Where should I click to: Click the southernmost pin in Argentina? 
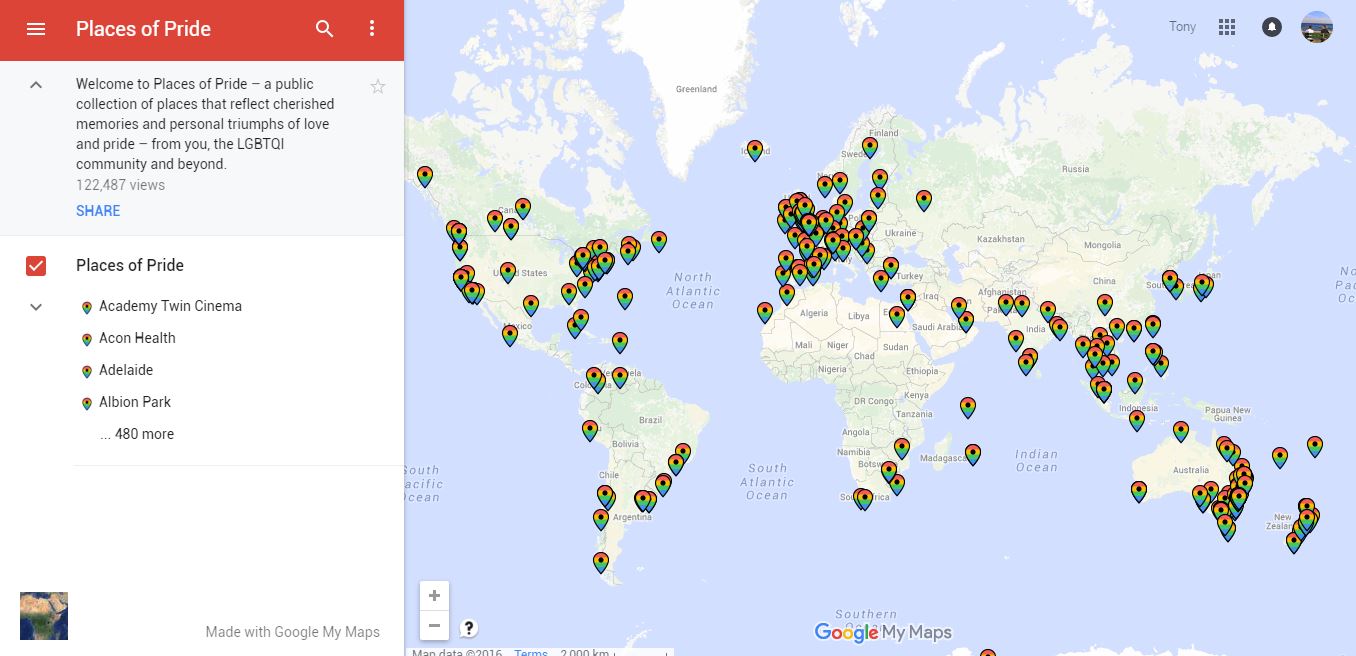[601, 562]
